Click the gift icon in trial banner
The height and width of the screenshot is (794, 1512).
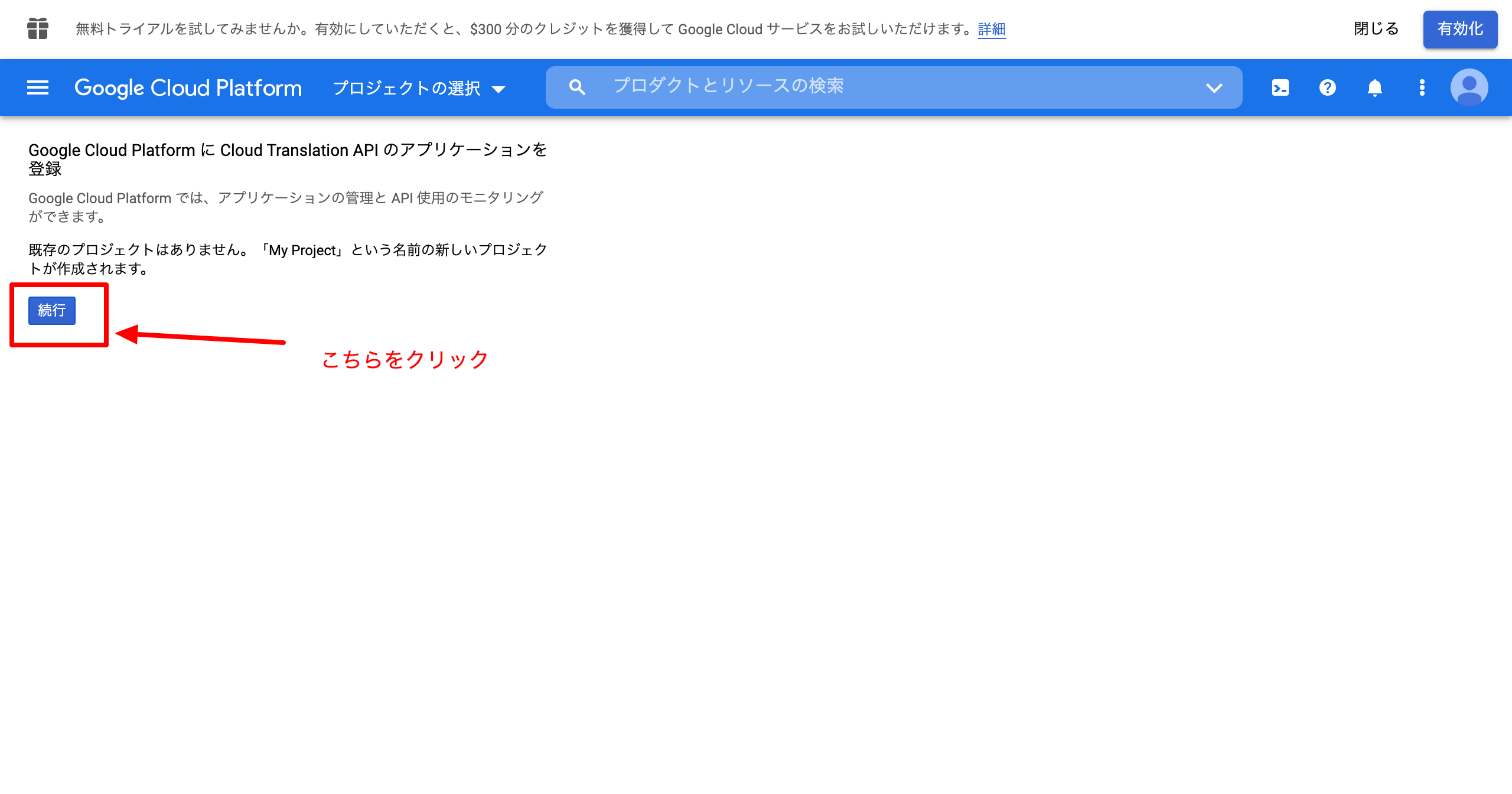tap(38, 28)
